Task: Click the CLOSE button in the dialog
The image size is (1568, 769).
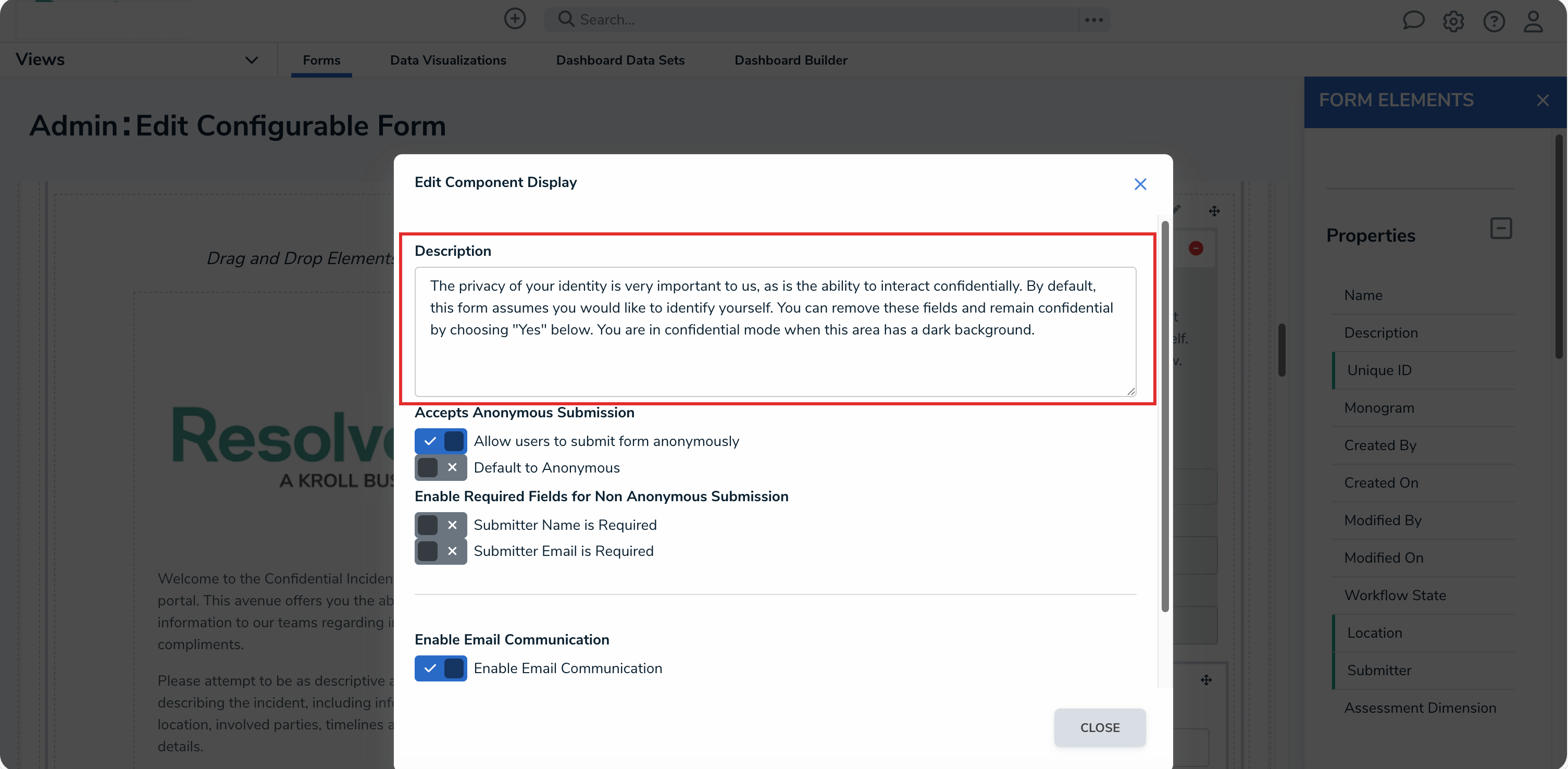Action: (1099, 727)
